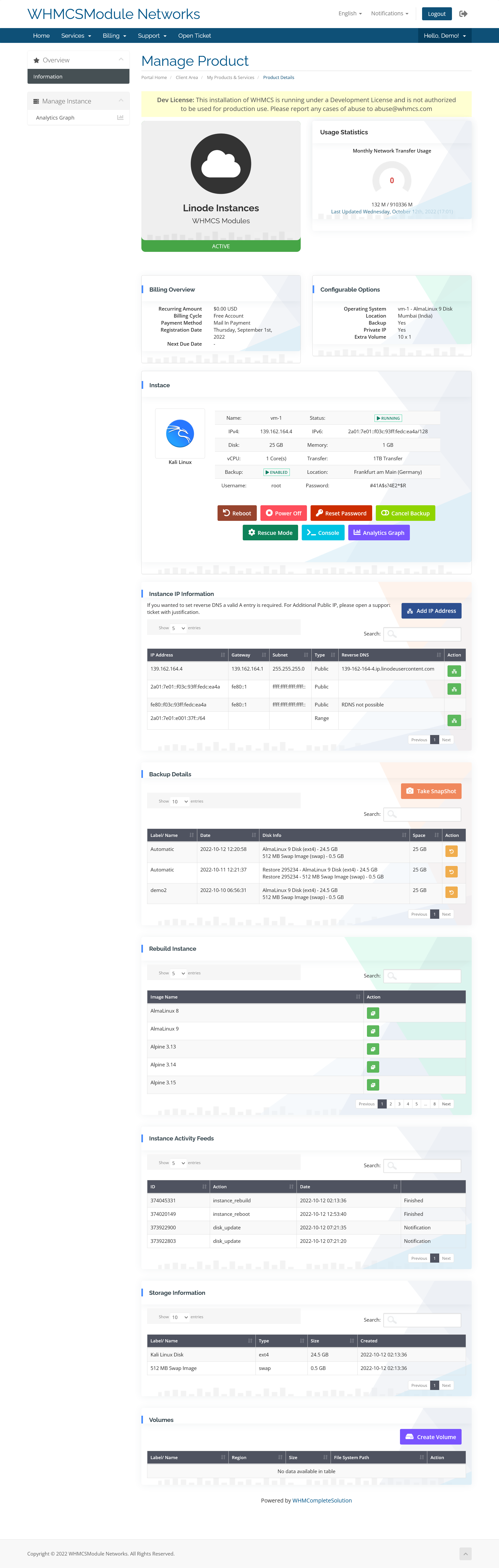Sort backup table by Date column
This screenshot has height=1568, width=499.
click(228, 835)
